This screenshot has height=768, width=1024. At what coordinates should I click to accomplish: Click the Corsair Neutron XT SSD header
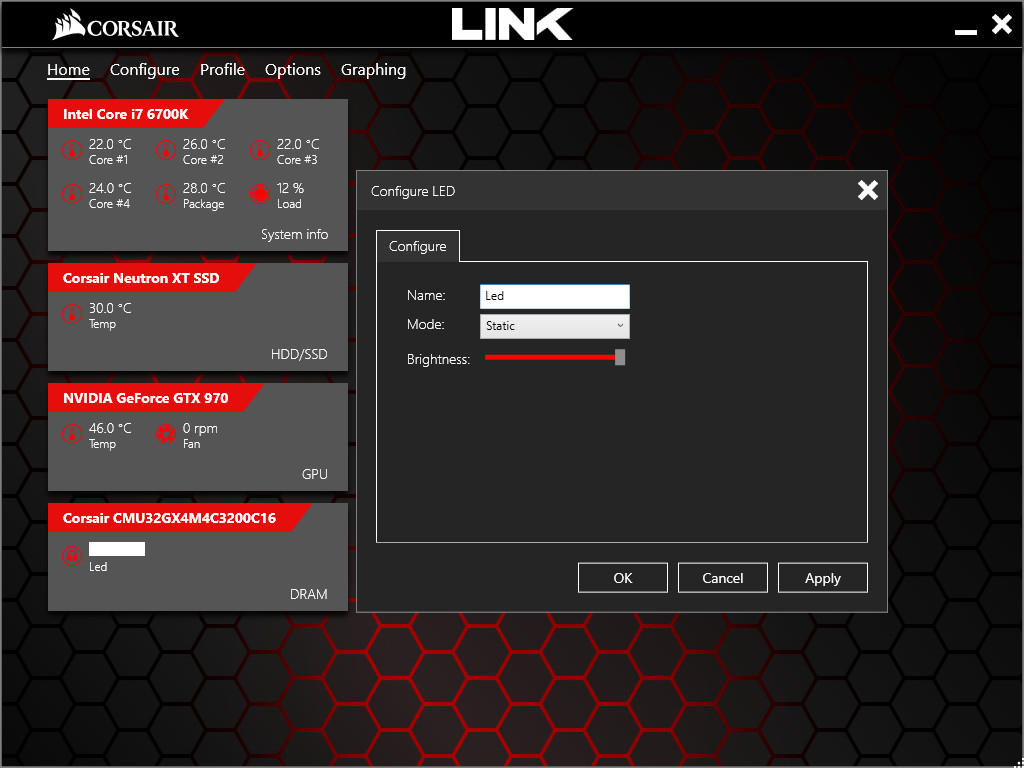tap(141, 279)
